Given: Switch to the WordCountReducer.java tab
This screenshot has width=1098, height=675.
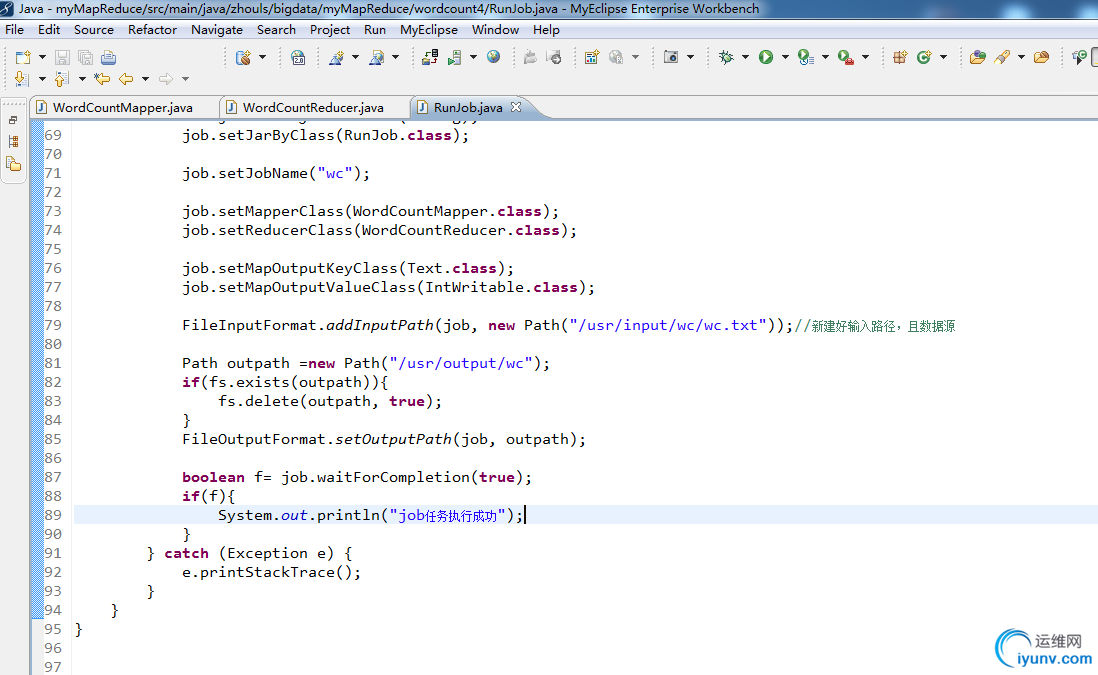Looking at the screenshot, I should coord(313,107).
